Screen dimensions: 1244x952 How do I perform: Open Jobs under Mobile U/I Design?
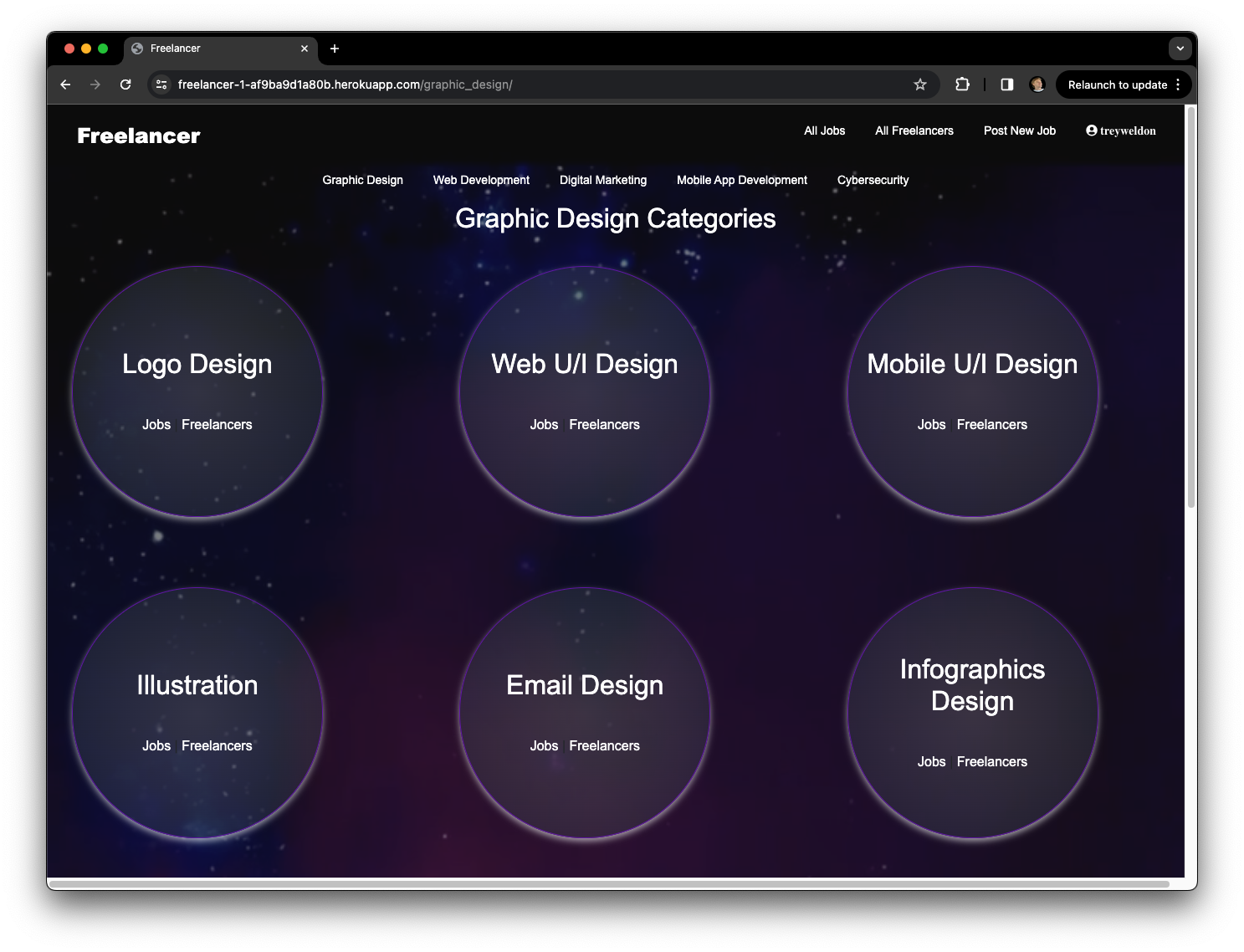click(x=931, y=424)
